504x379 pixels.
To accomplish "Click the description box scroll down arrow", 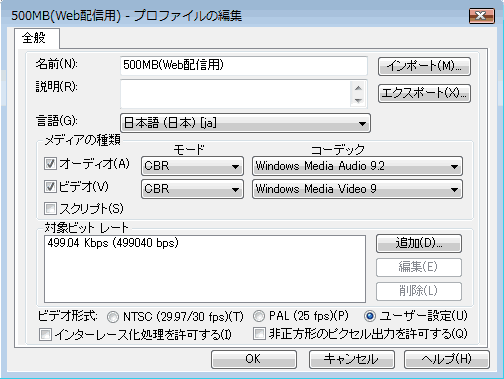I will 358,101.
